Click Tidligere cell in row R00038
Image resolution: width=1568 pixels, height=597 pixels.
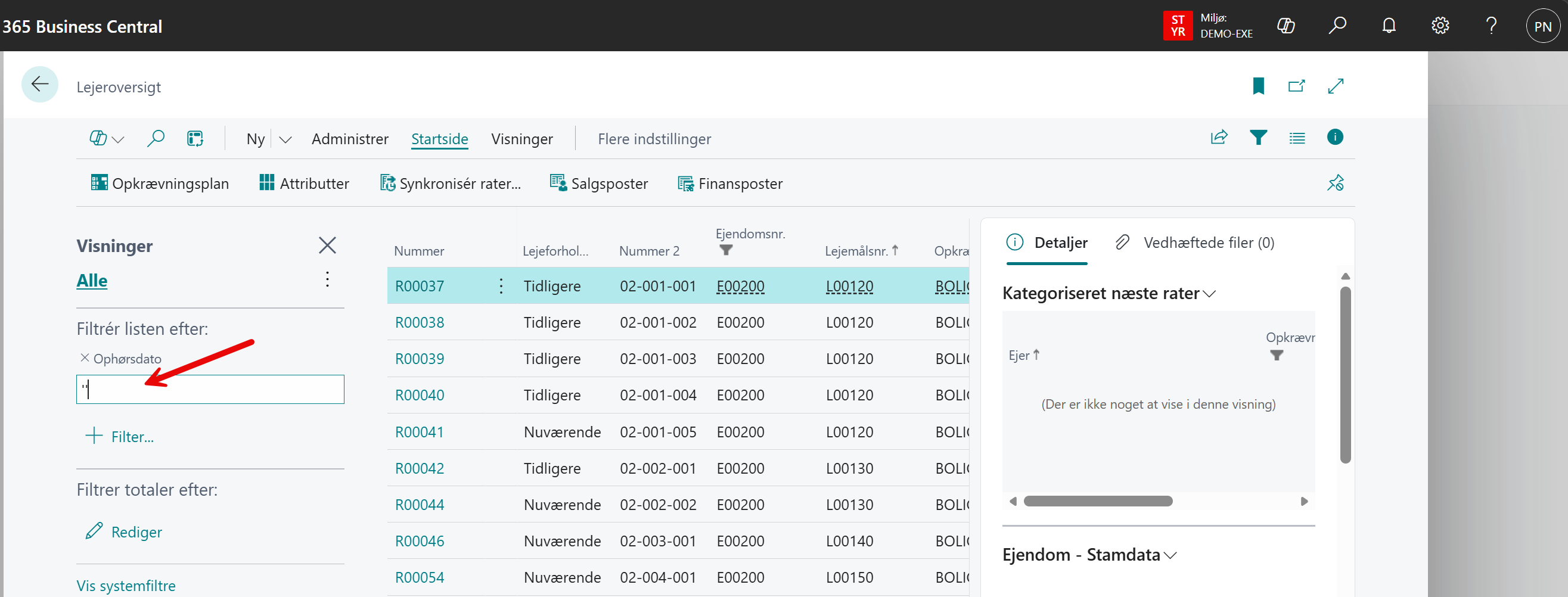coord(551,322)
